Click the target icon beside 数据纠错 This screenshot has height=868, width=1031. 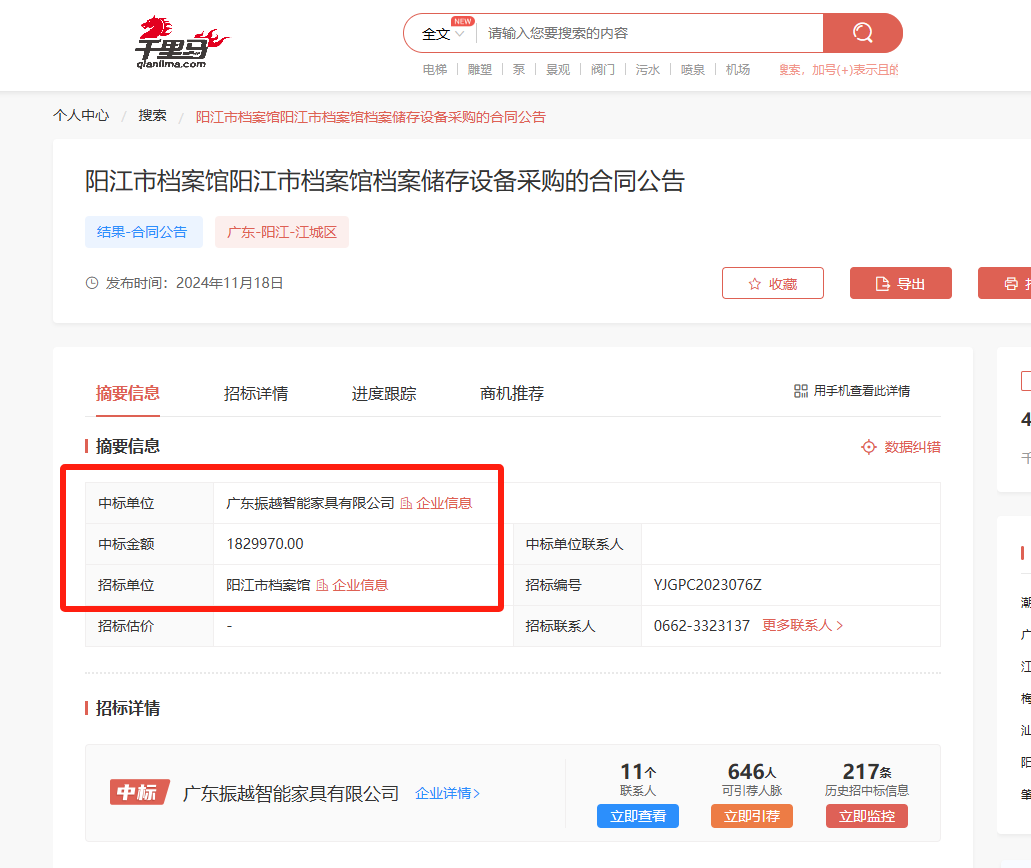869,447
